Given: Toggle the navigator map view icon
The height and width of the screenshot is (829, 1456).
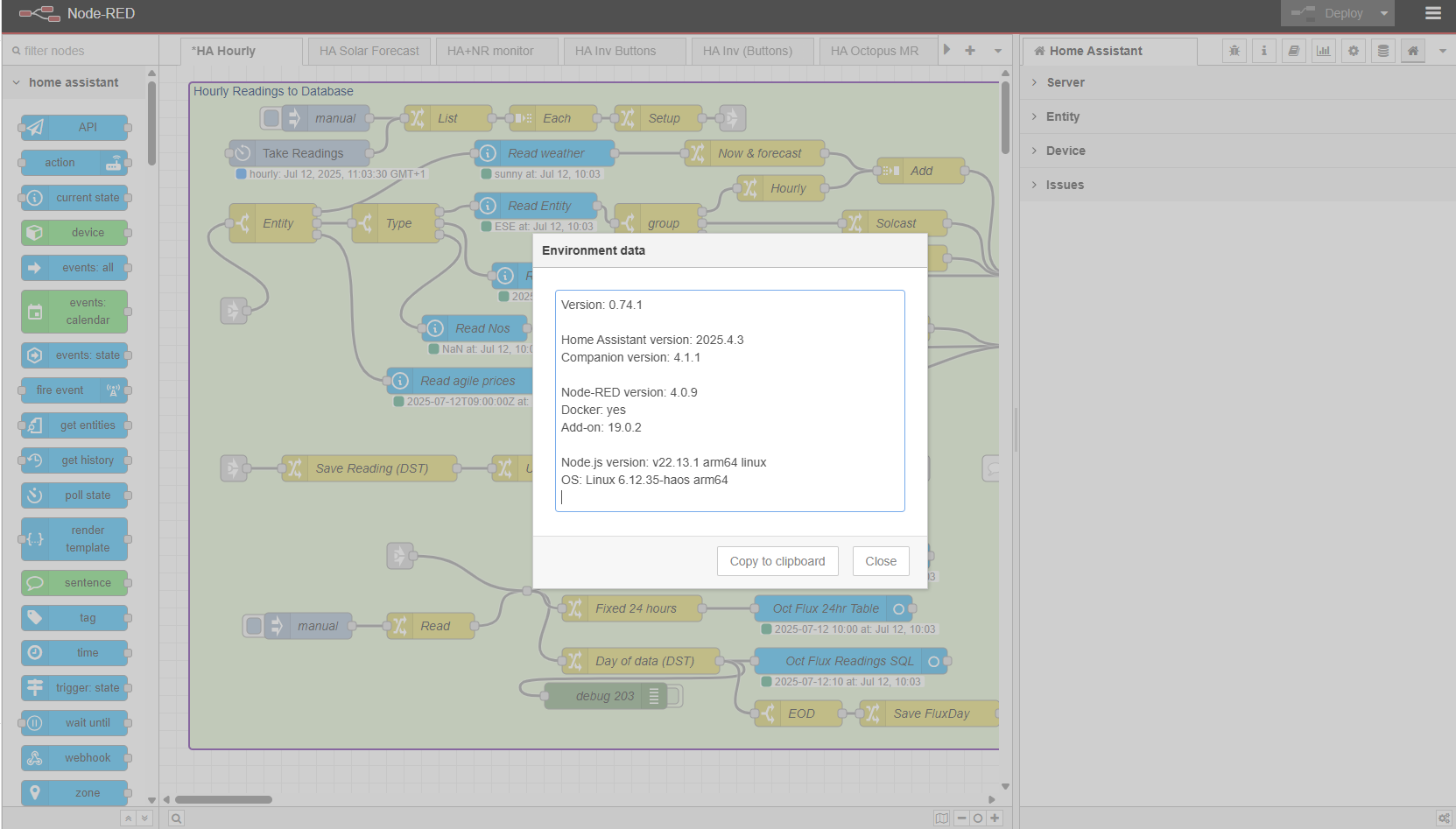Looking at the screenshot, I should pyautogui.click(x=941, y=818).
